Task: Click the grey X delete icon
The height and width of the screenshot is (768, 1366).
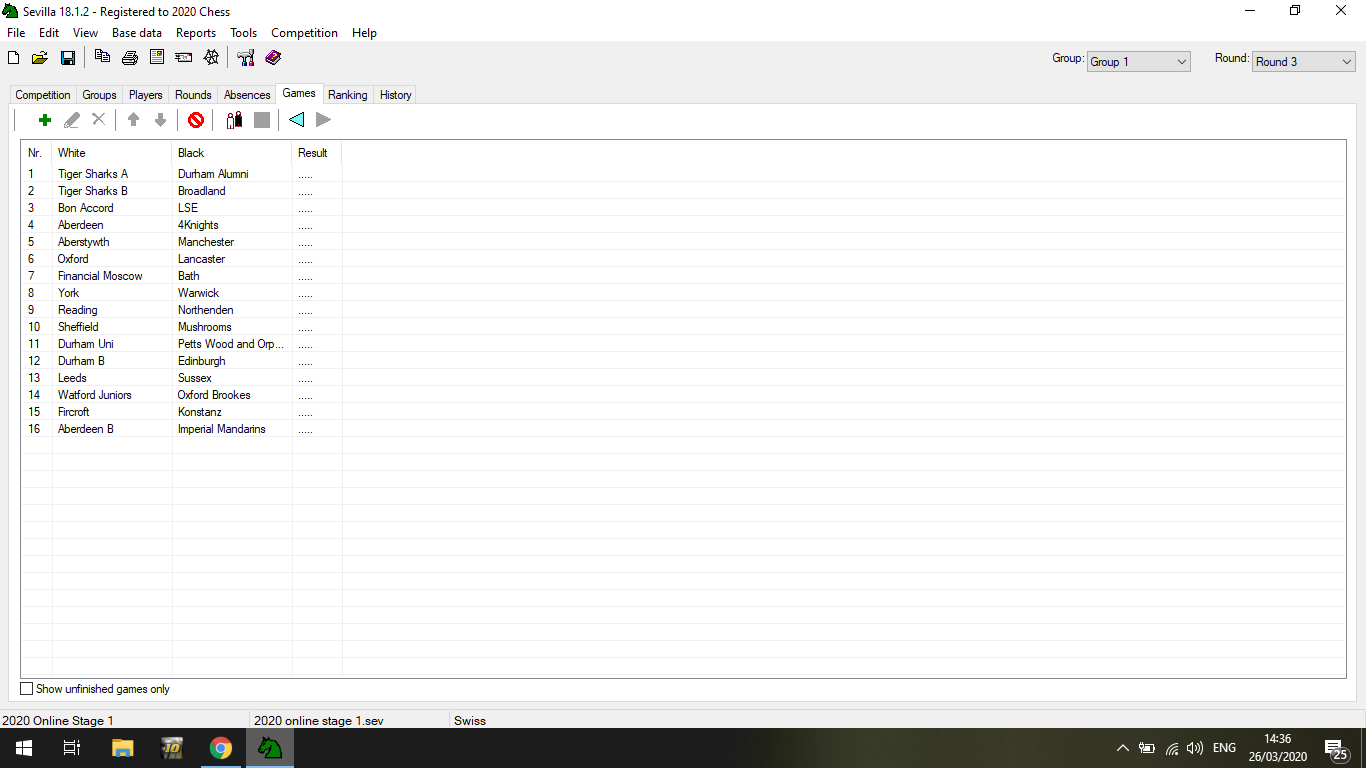Action: click(x=99, y=120)
